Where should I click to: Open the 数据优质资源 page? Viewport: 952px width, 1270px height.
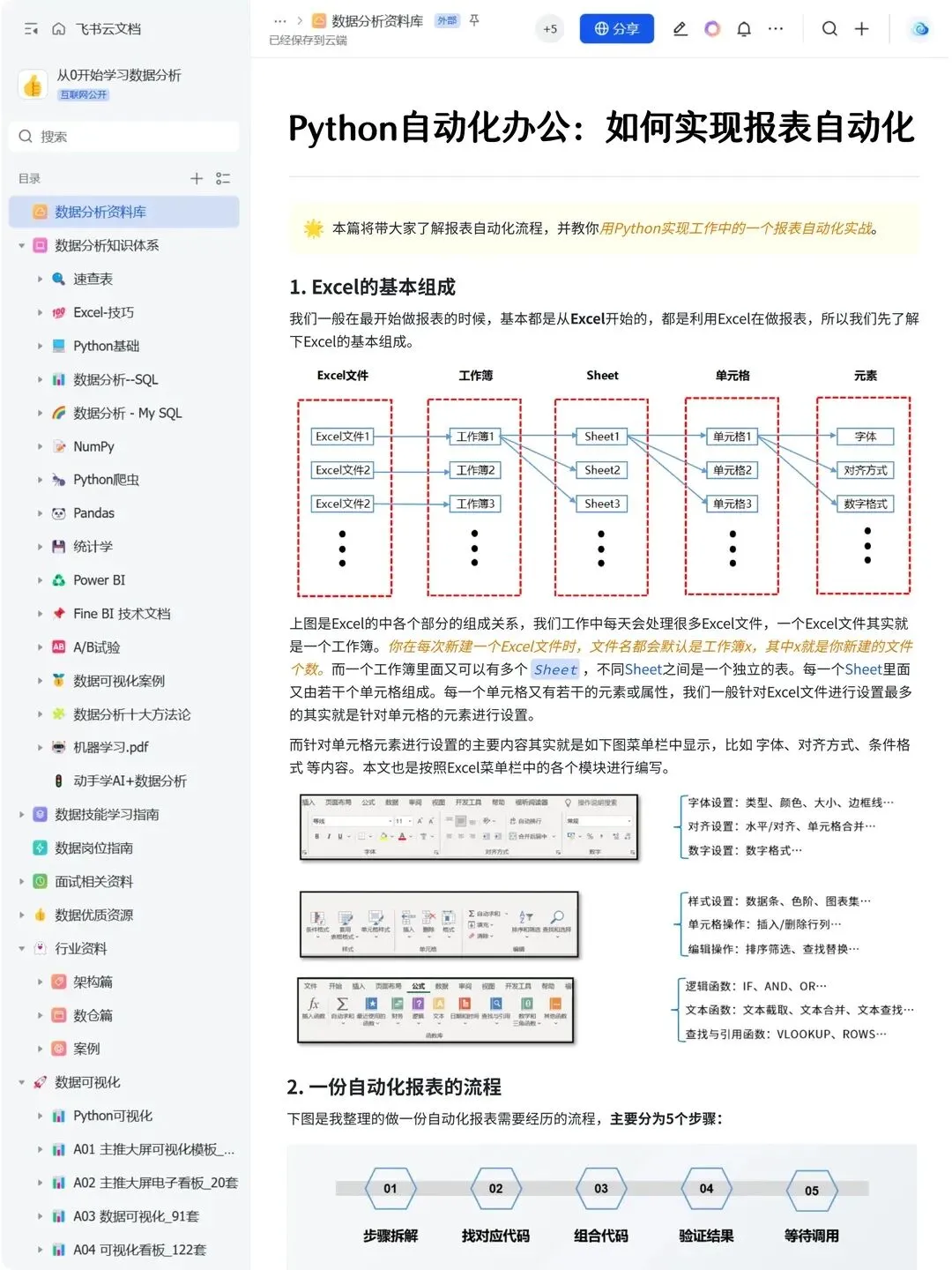pos(93,915)
